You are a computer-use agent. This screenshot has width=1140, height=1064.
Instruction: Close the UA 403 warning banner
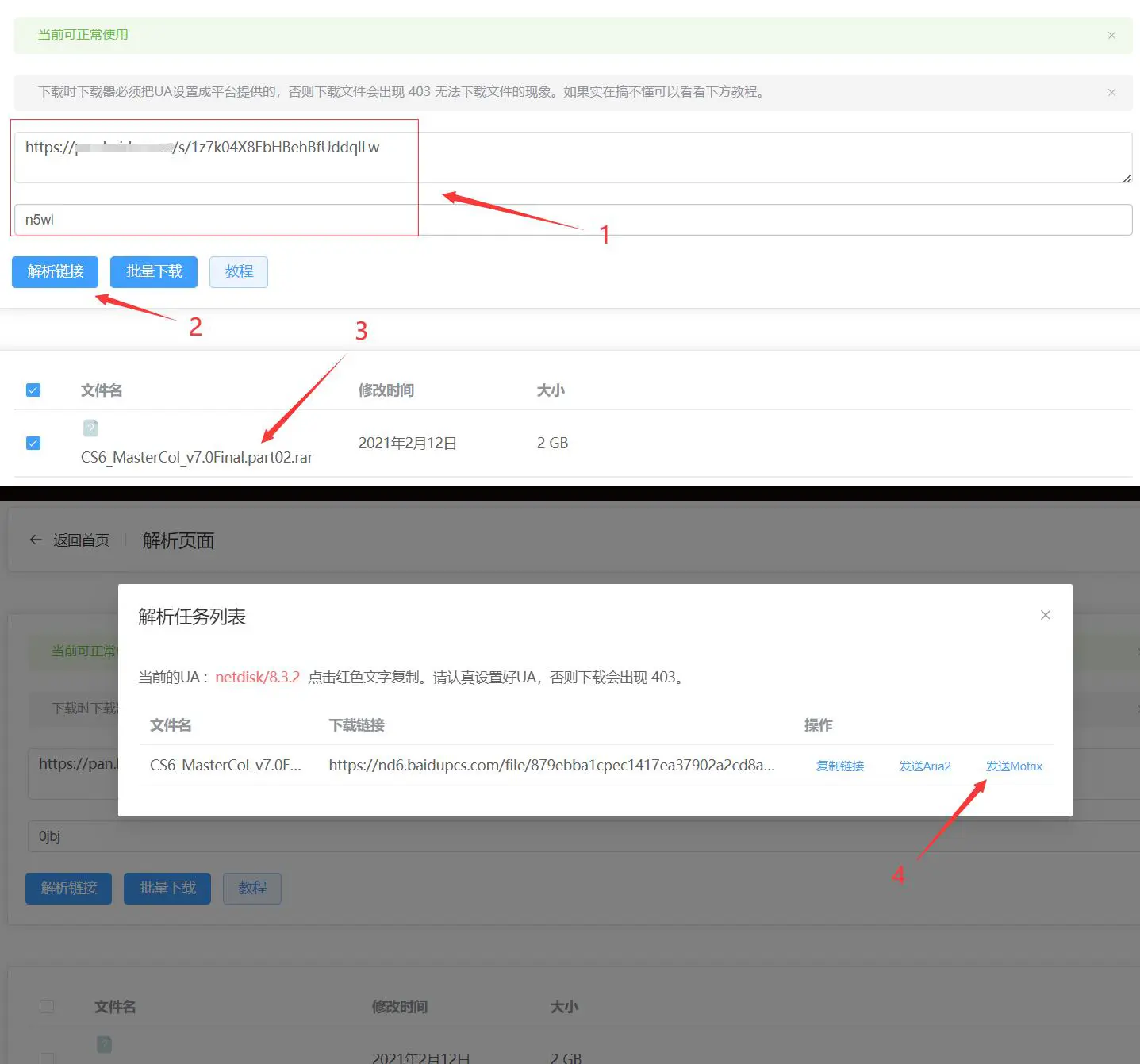(1111, 93)
